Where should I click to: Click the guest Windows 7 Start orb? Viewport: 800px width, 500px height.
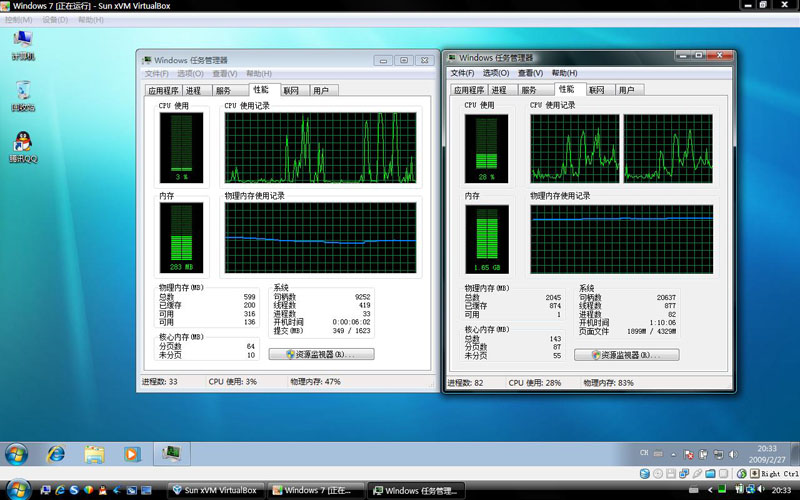[16, 454]
